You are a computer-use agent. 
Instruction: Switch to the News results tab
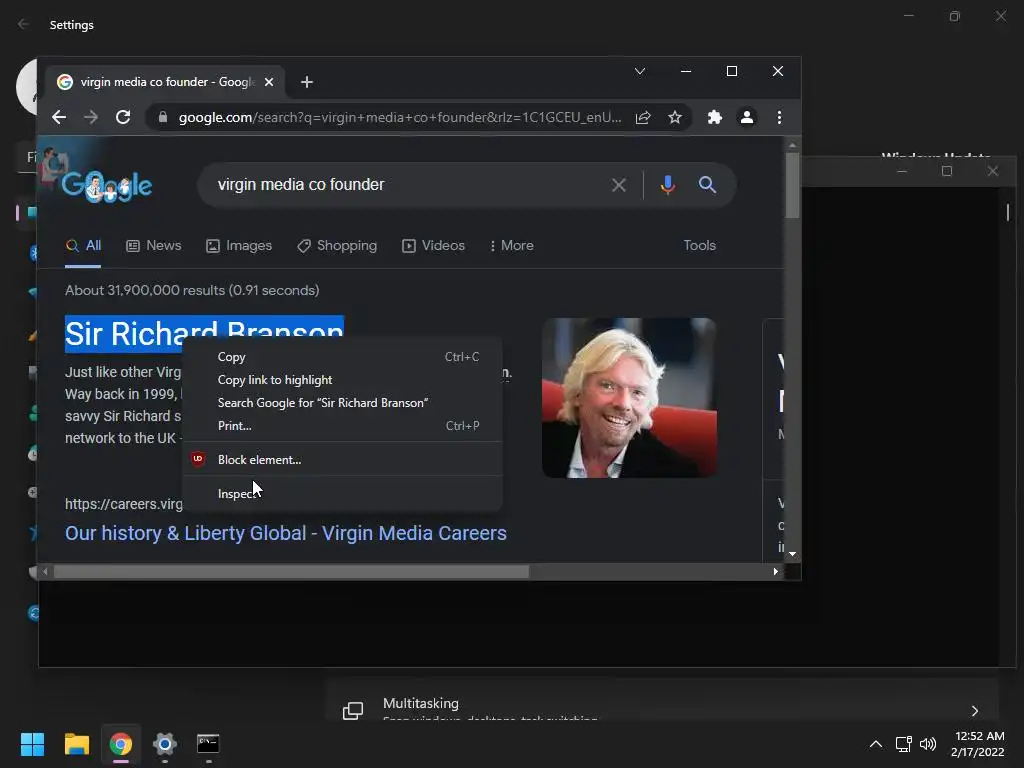153,246
